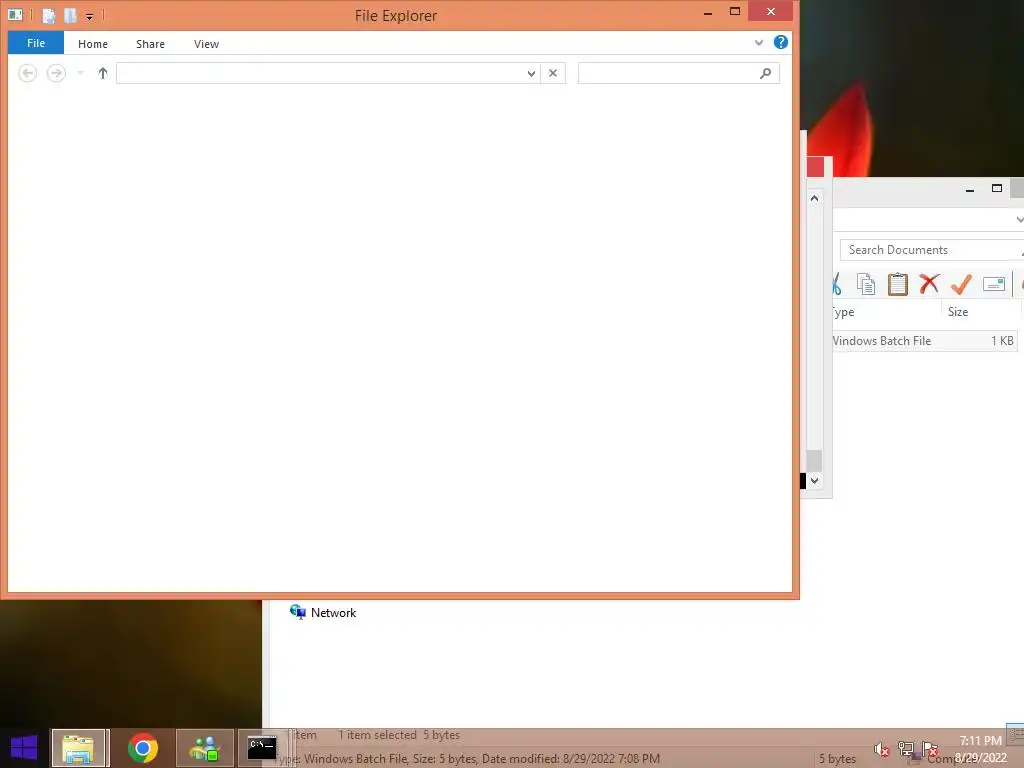Open the recent locations dropdown arrow

click(80, 73)
